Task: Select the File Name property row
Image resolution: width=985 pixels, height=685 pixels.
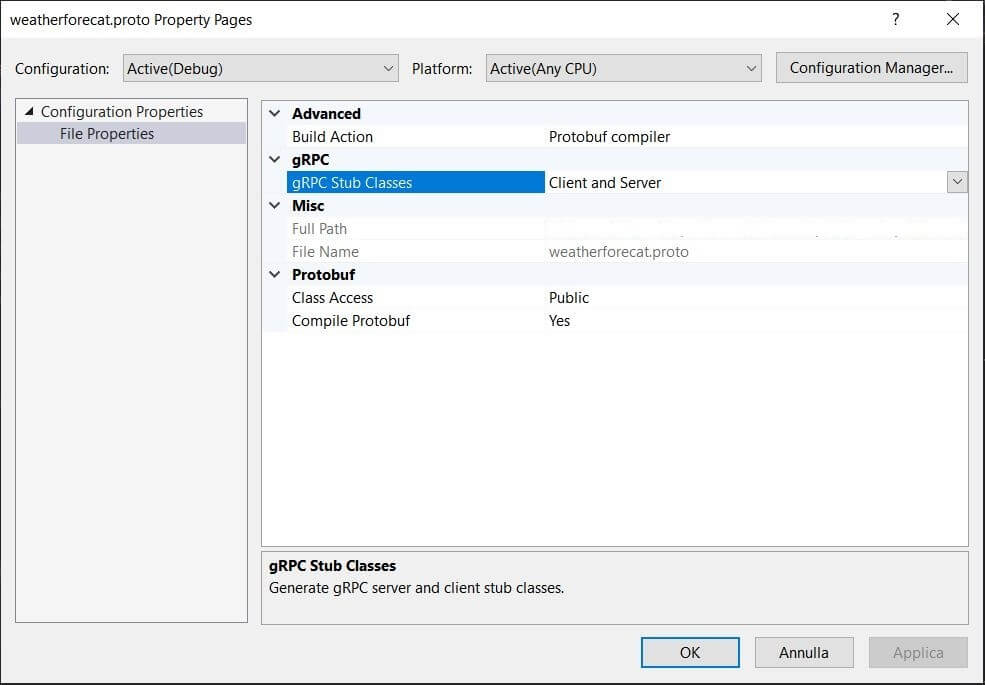Action: tap(325, 252)
